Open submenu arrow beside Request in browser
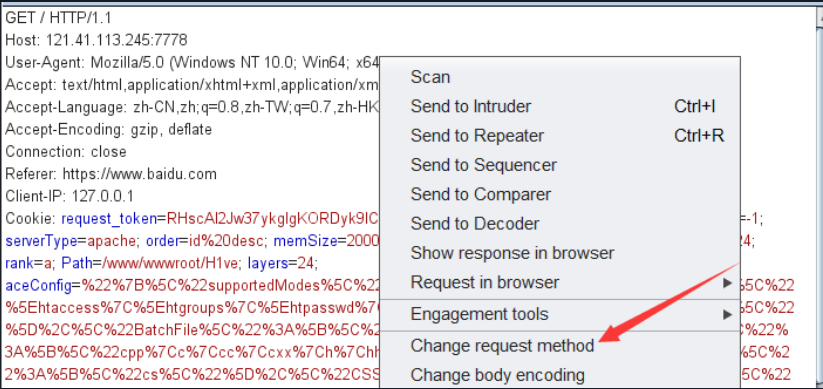 pos(727,283)
